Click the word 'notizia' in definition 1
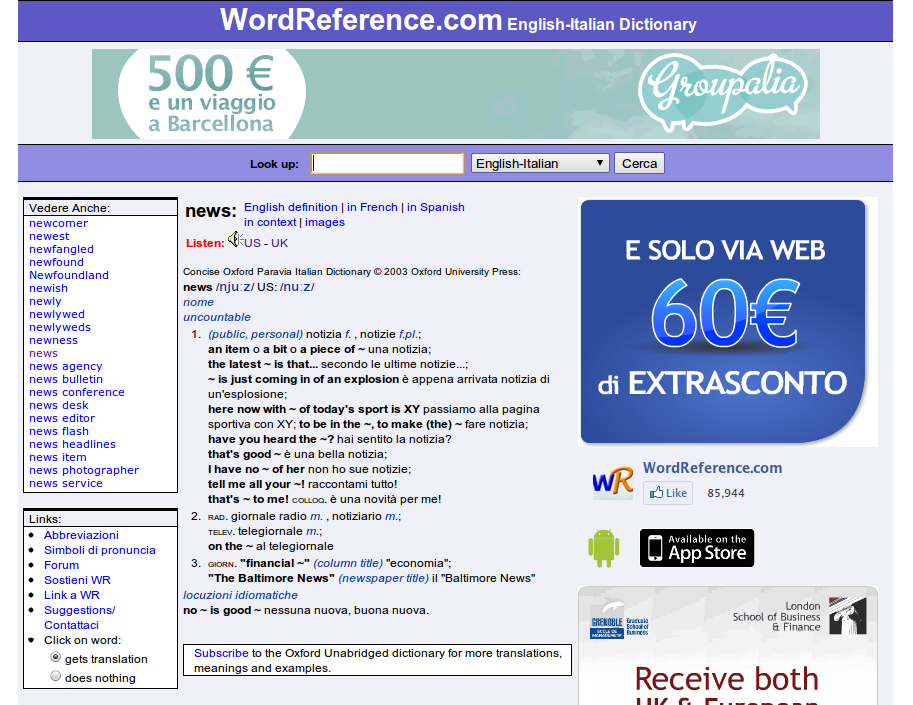 click(324, 334)
